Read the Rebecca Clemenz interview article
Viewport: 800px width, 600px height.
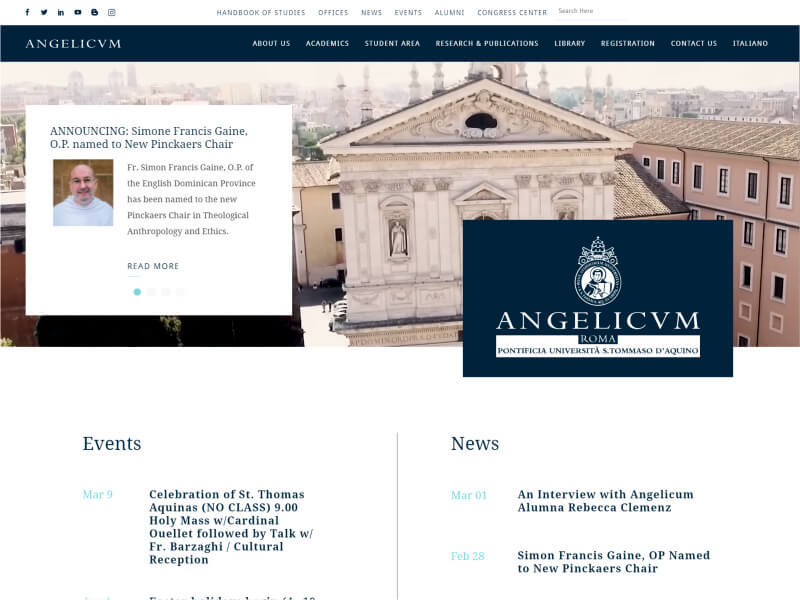pyautogui.click(x=606, y=501)
